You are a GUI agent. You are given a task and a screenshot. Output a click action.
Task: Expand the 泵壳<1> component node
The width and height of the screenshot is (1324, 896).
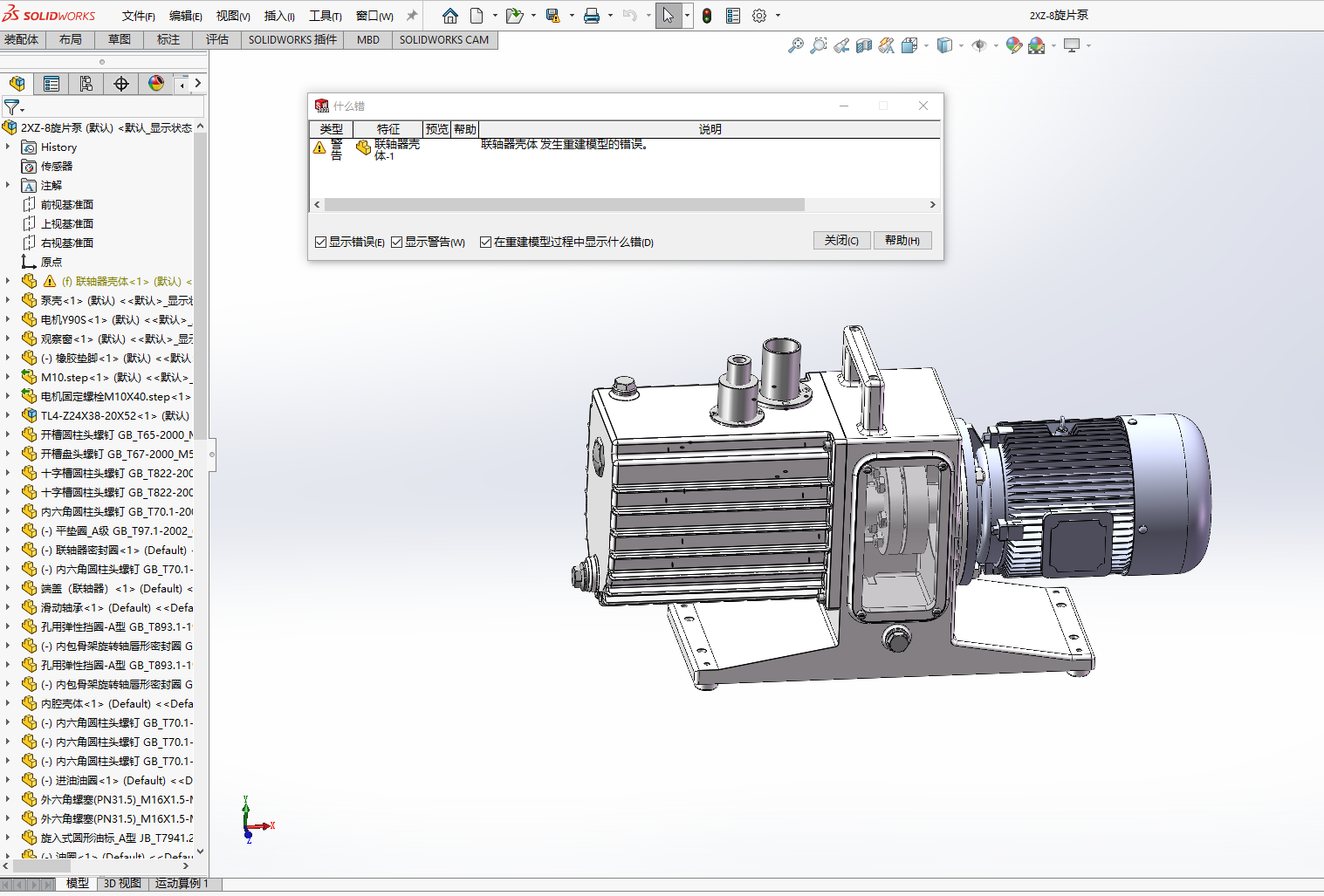[x=8, y=300]
